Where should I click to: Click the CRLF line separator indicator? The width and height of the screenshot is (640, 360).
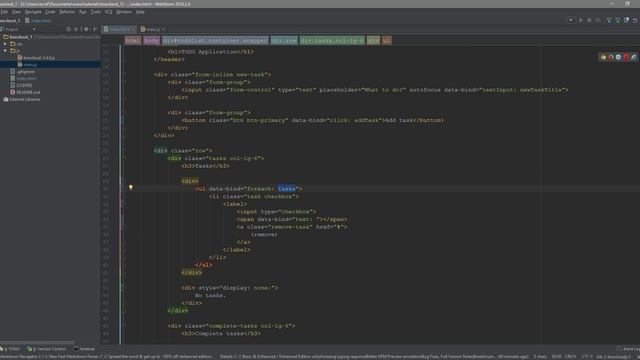coord(570,357)
